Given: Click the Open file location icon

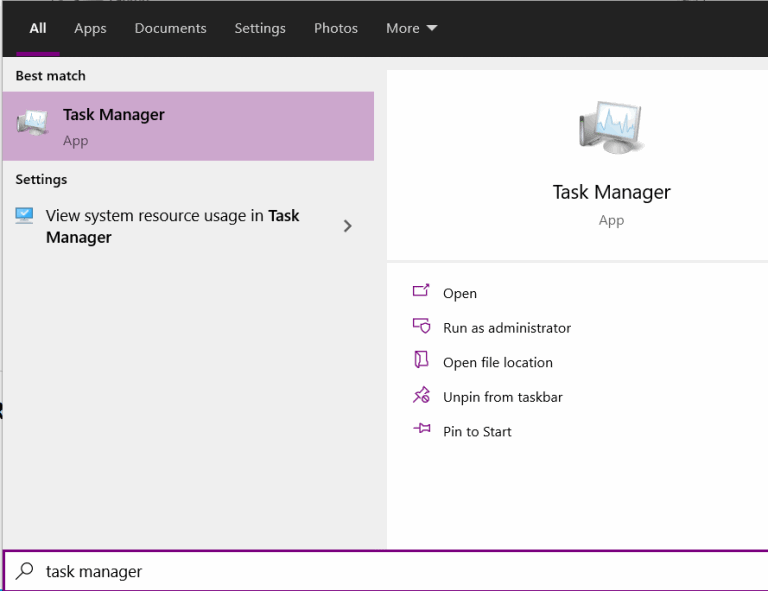Looking at the screenshot, I should point(421,359).
